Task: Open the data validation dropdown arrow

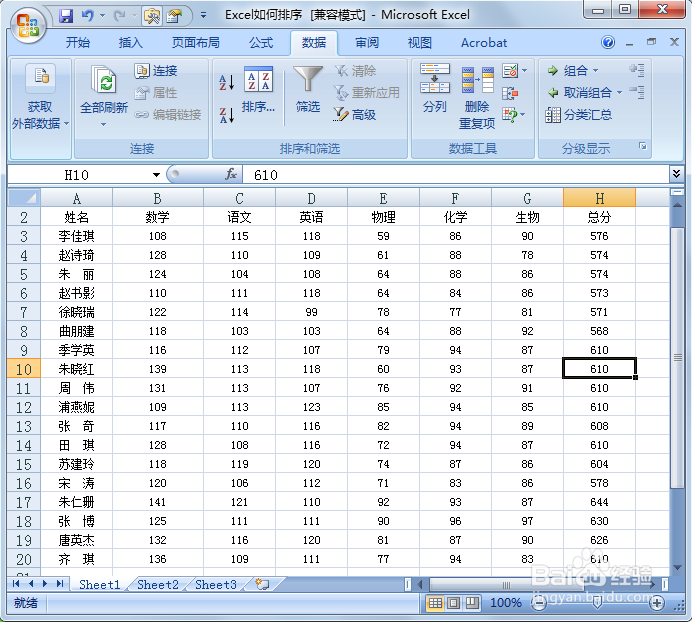Action: (525, 70)
